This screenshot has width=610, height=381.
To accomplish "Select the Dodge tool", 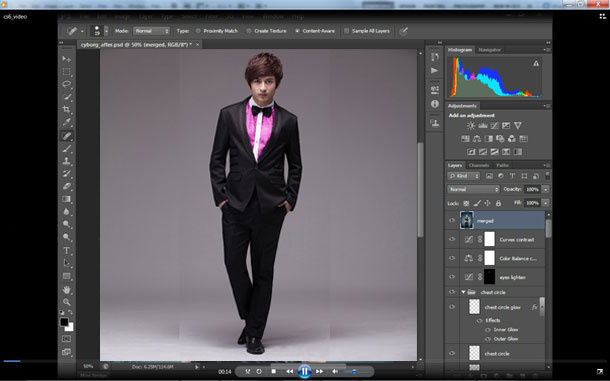I will click(x=67, y=225).
